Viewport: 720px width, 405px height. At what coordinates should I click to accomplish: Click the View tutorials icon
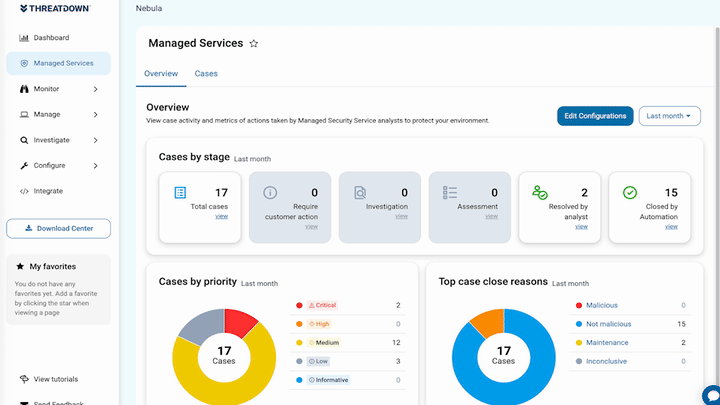click(x=24, y=379)
